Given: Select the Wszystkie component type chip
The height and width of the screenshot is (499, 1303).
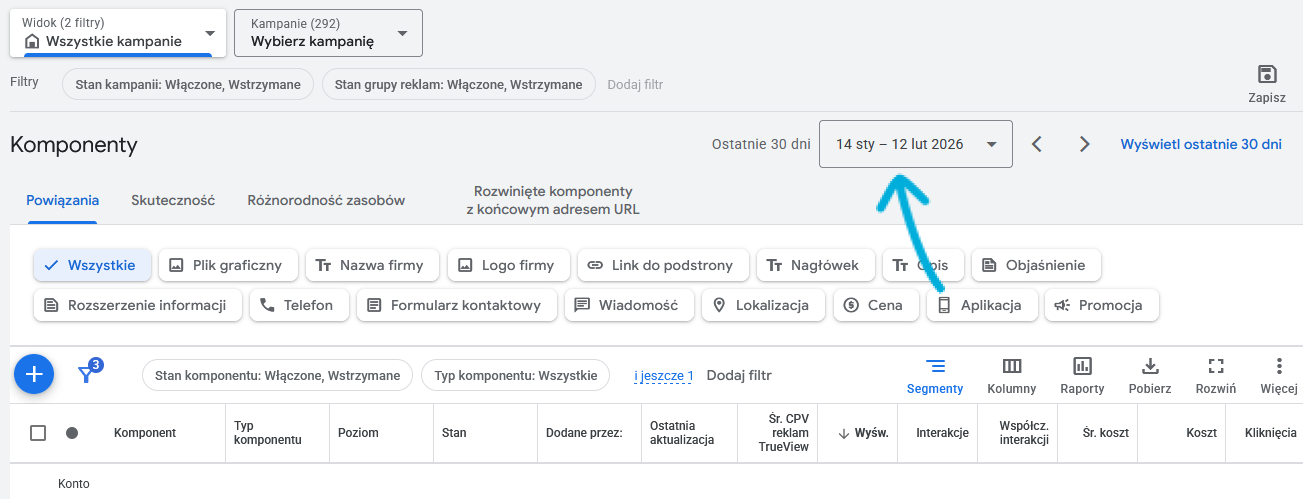Looking at the screenshot, I should (92, 265).
